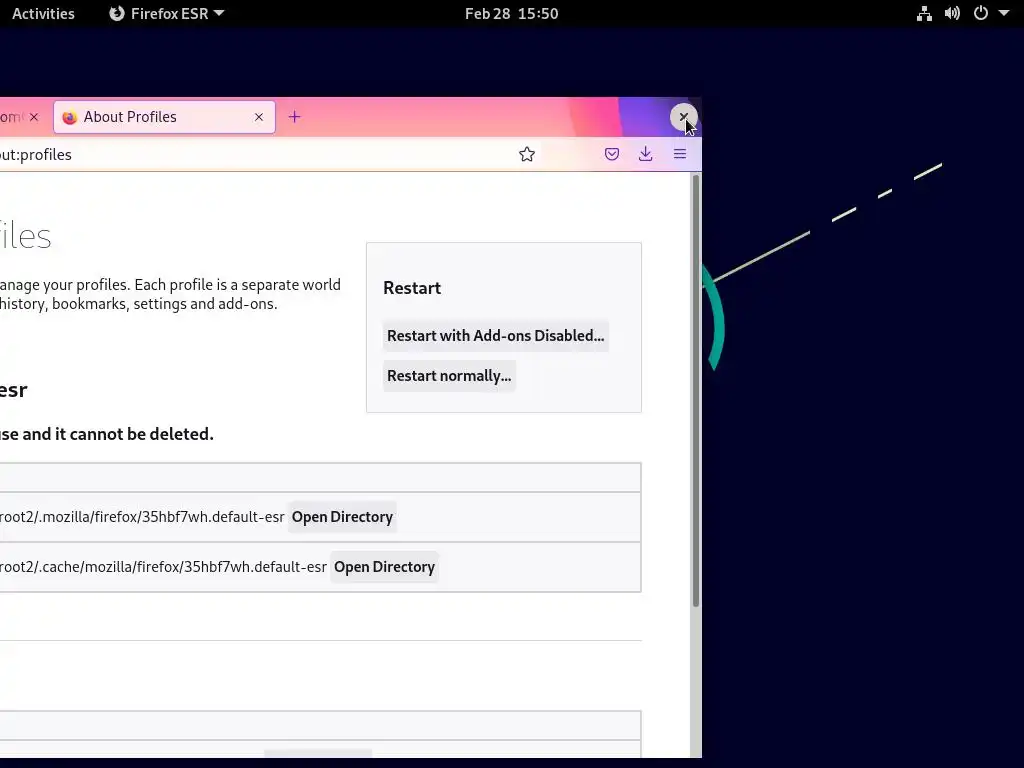Click the .mozilla/firefox/35hbf7wh.default-esr path text
1024x768 pixels.
[x=142, y=517]
